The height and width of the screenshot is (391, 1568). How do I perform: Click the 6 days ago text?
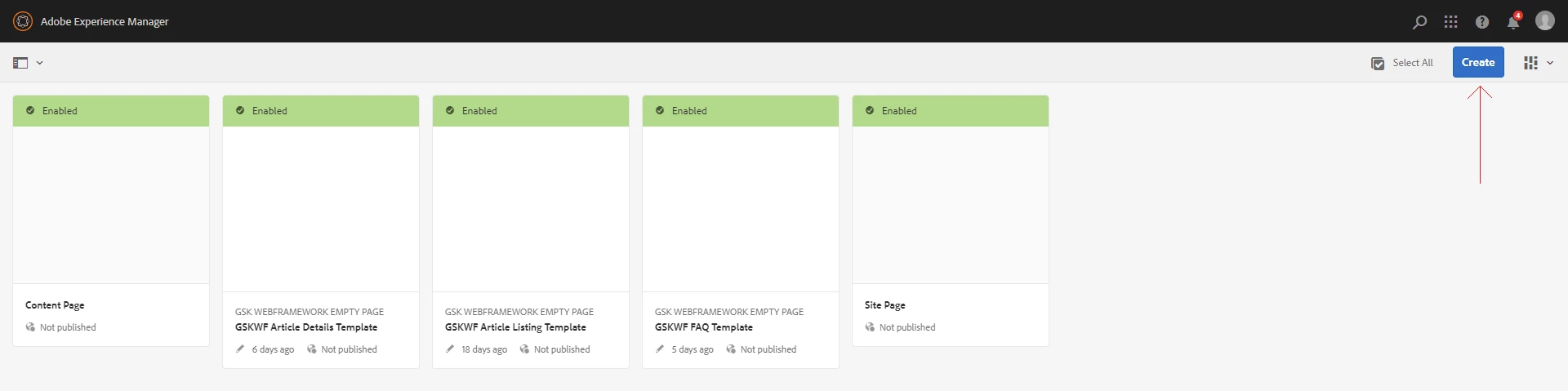pyautogui.click(x=273, y=349)
